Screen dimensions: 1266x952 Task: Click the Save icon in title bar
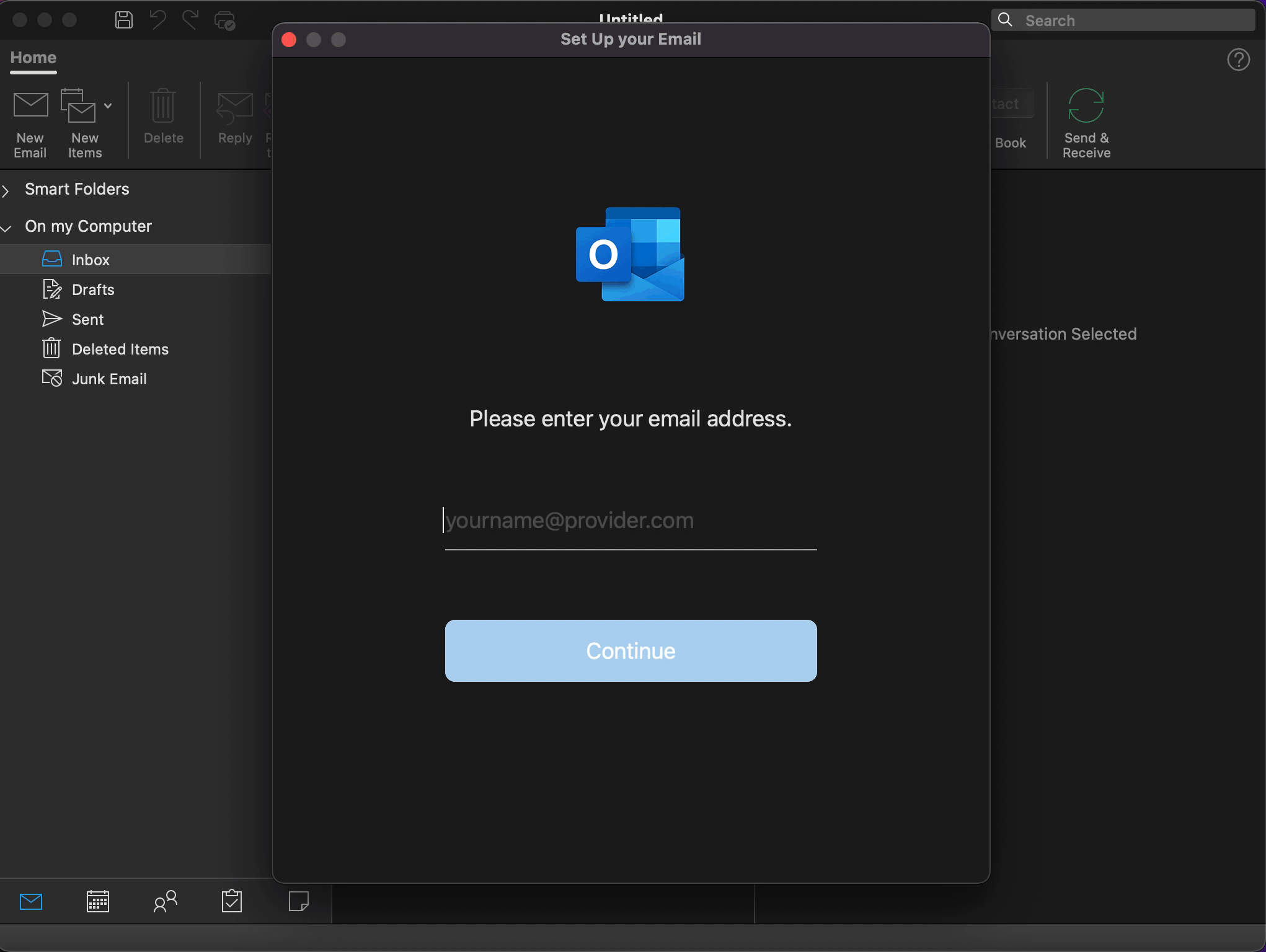[x=124, y=20]
